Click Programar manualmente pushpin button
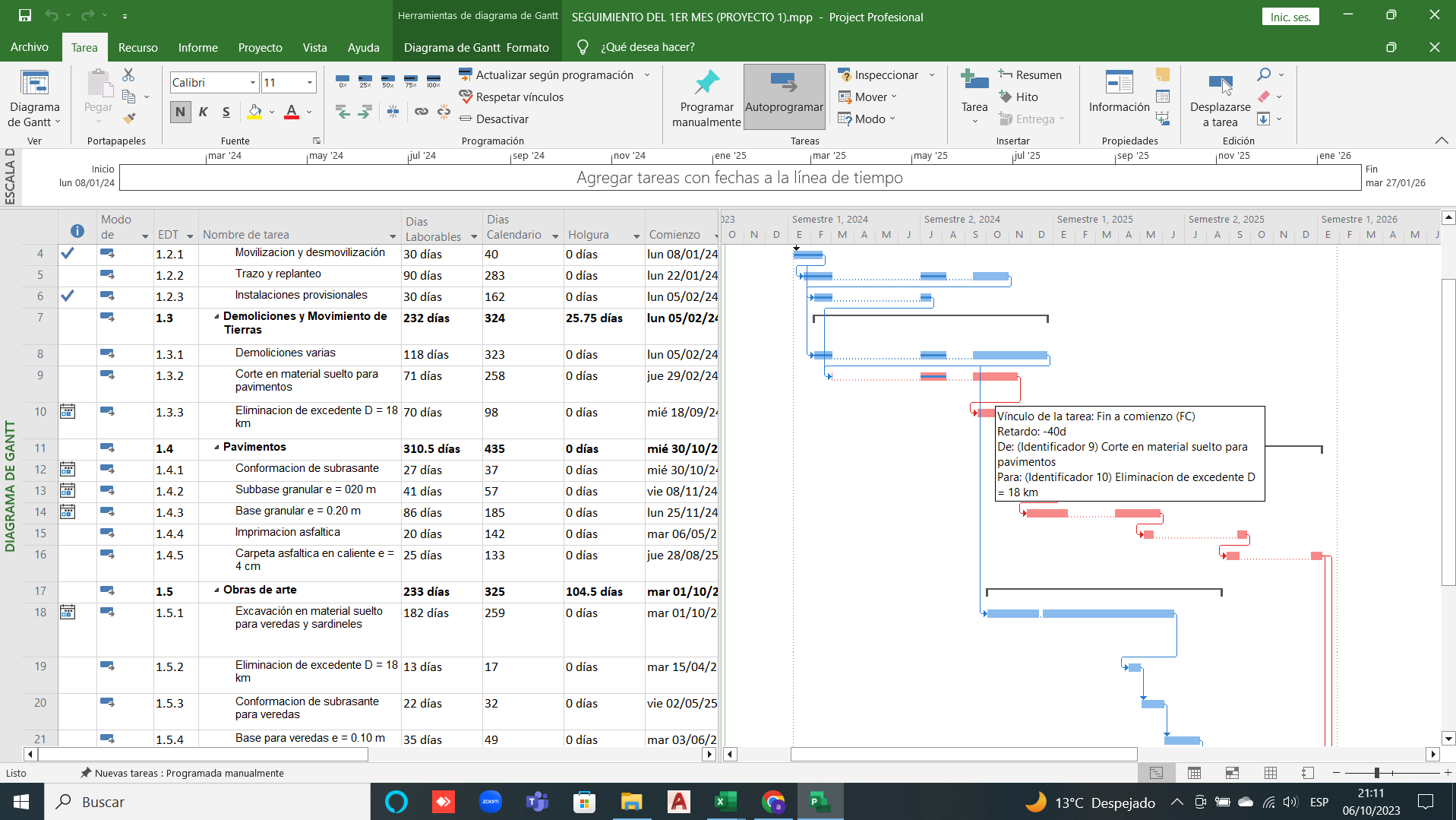 (706, 99)
